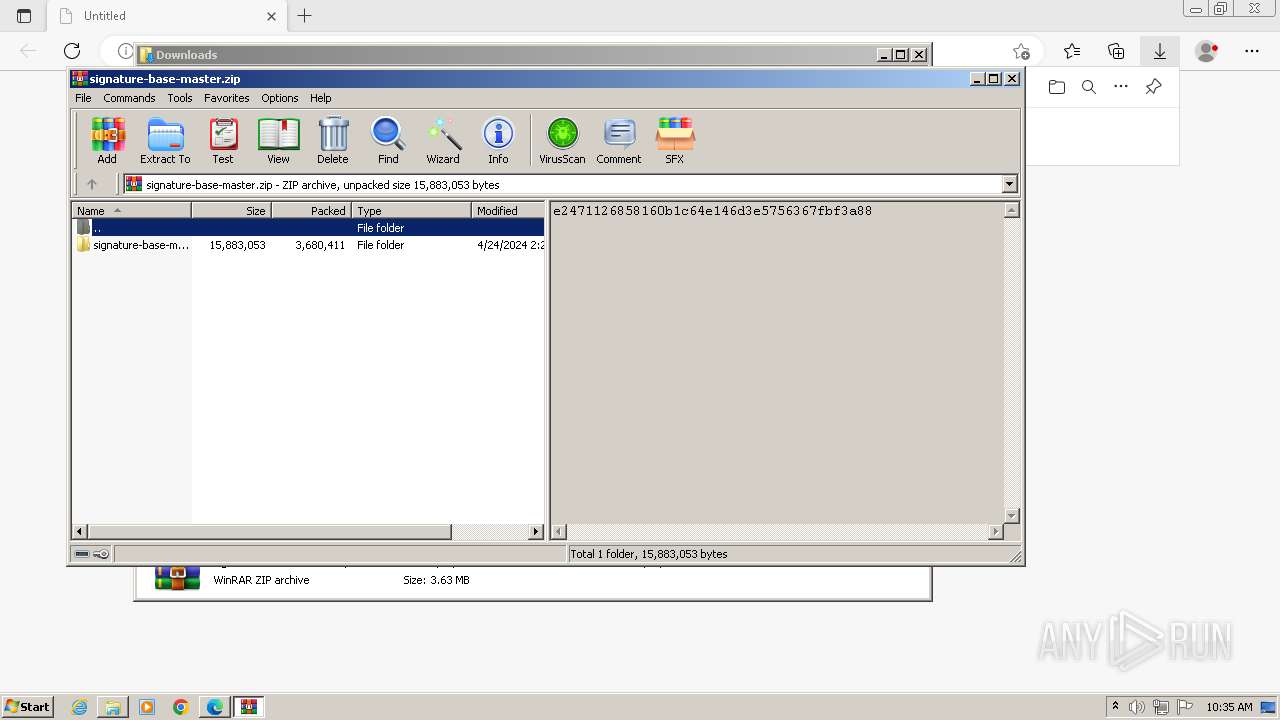1280x720 pixels.
Task: Click WinRAR taskbar button
Action: pyautogui.click(x=249, y=707)
